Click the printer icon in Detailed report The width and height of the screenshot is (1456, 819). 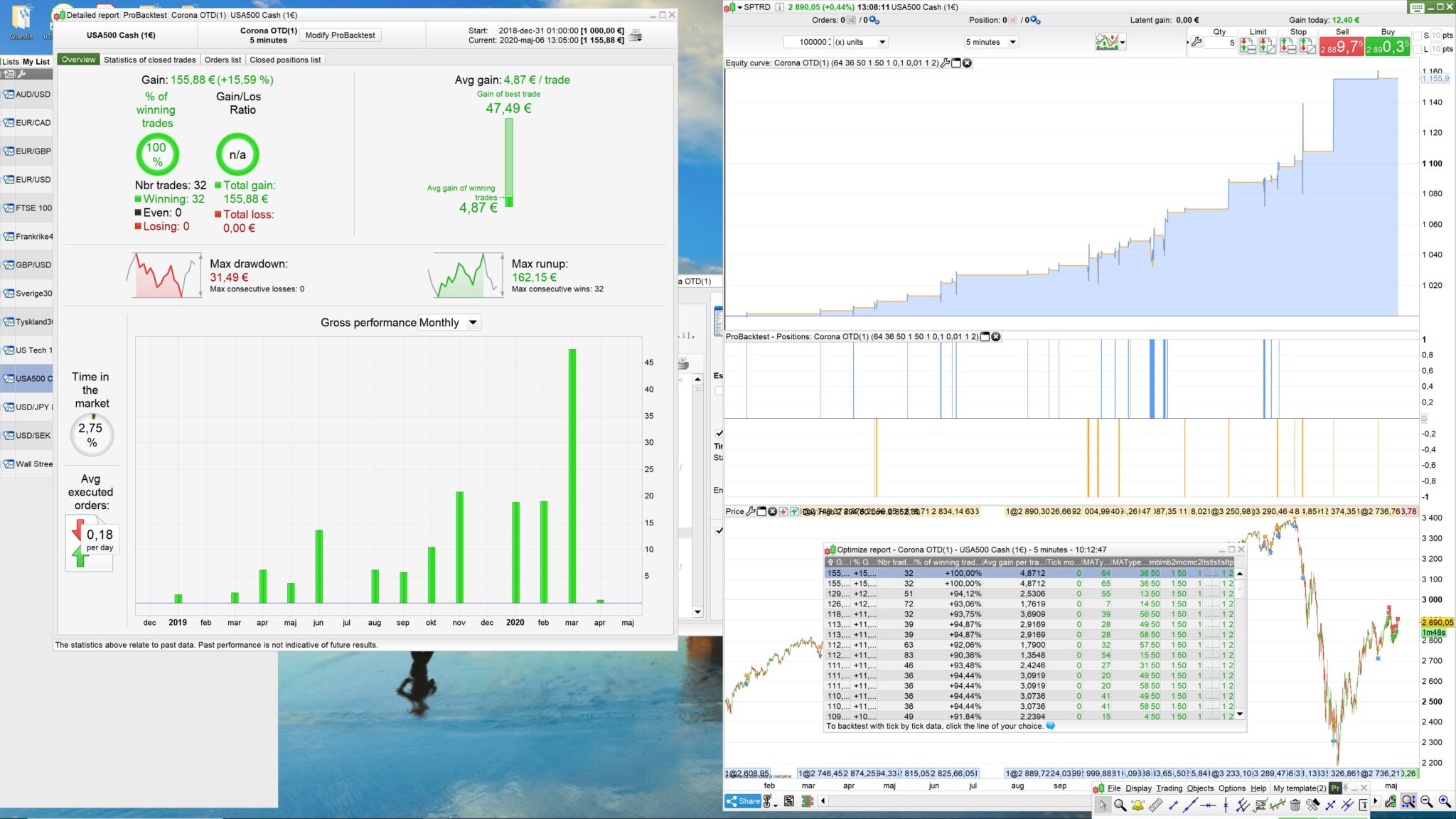coord(636,36)
